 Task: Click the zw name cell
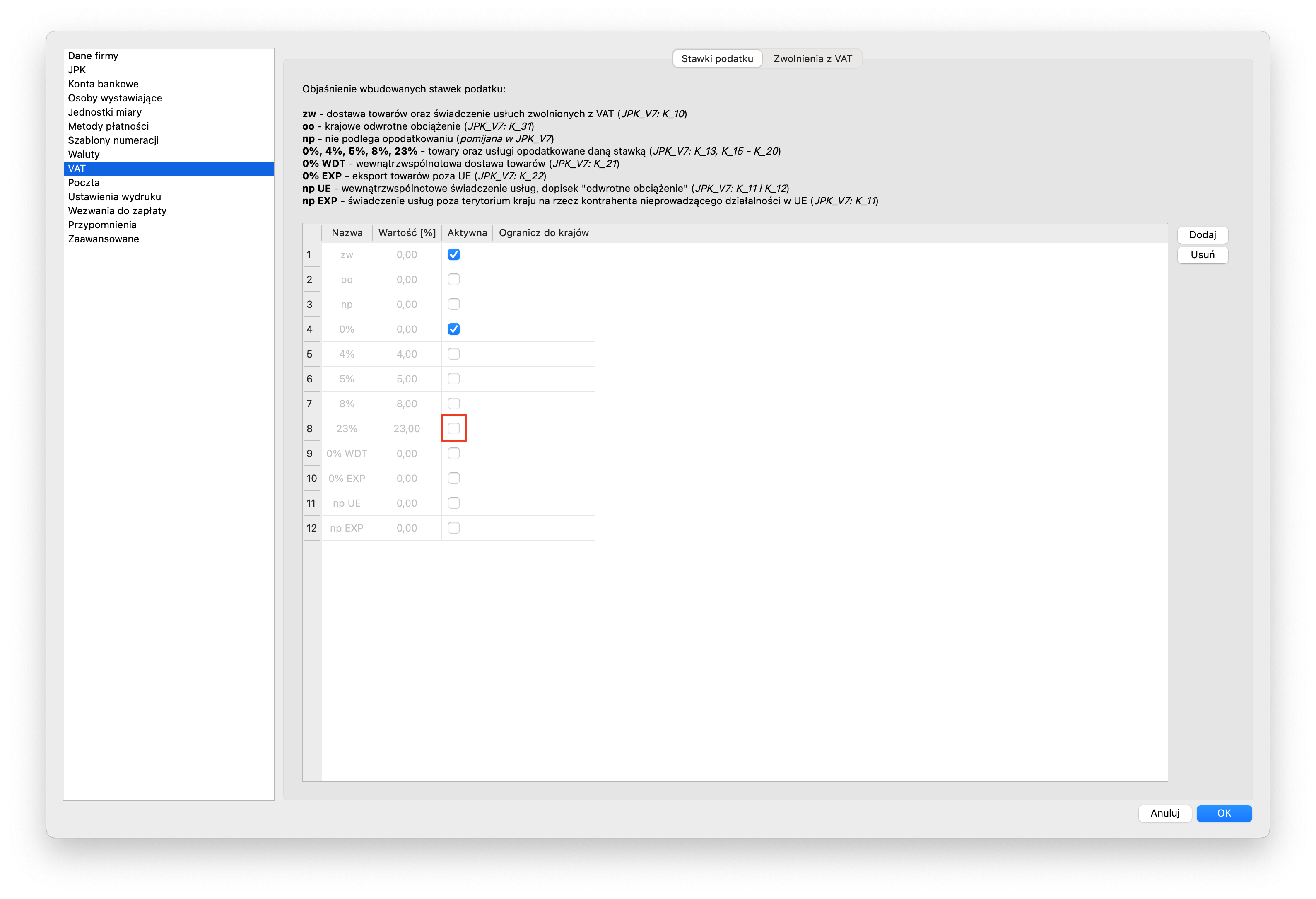[347, 255]
